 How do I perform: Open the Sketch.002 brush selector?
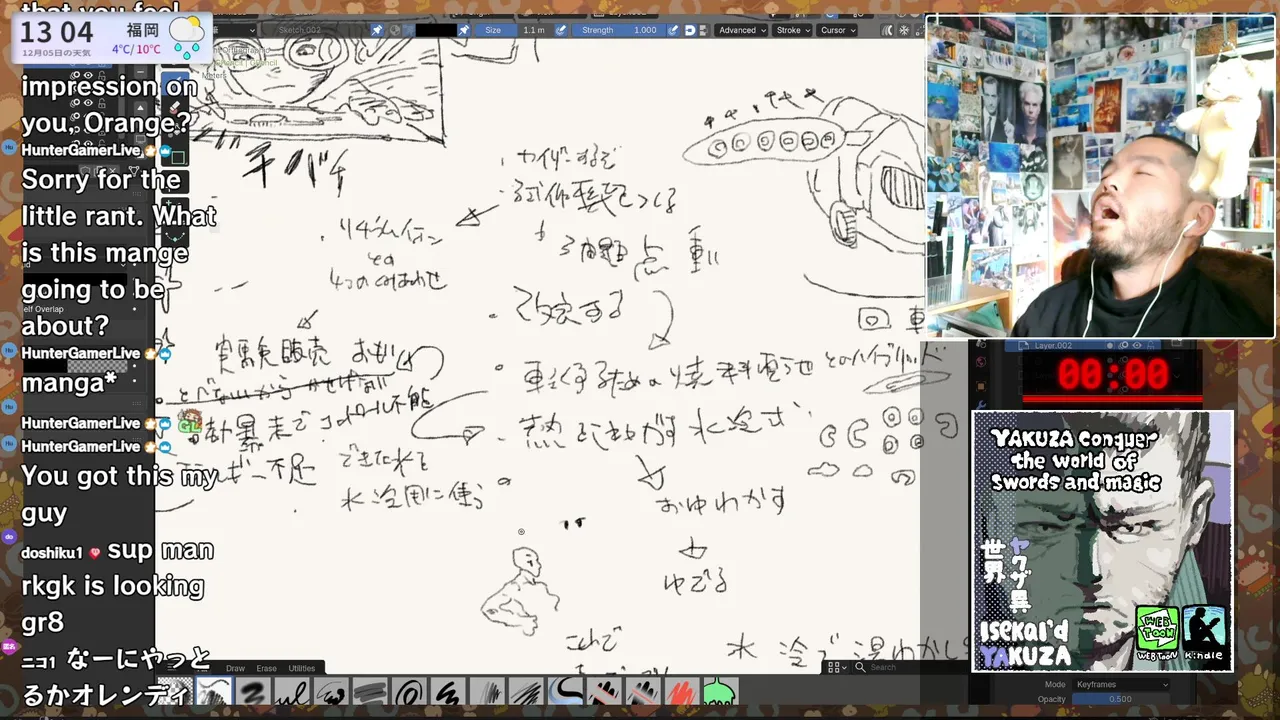coord(317,30)
